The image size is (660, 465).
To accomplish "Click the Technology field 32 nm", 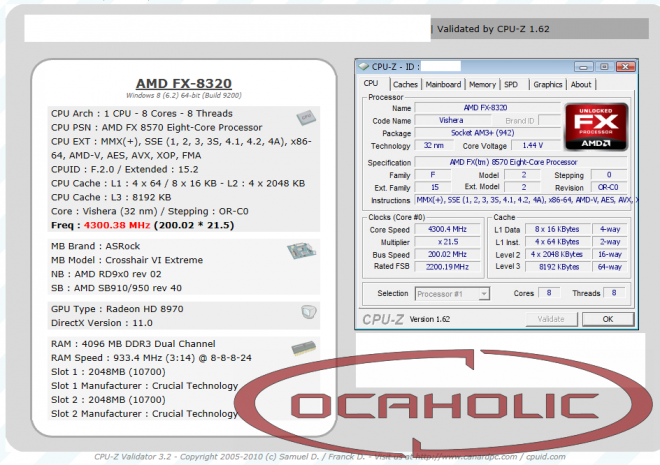I will [x=434, y=146].
